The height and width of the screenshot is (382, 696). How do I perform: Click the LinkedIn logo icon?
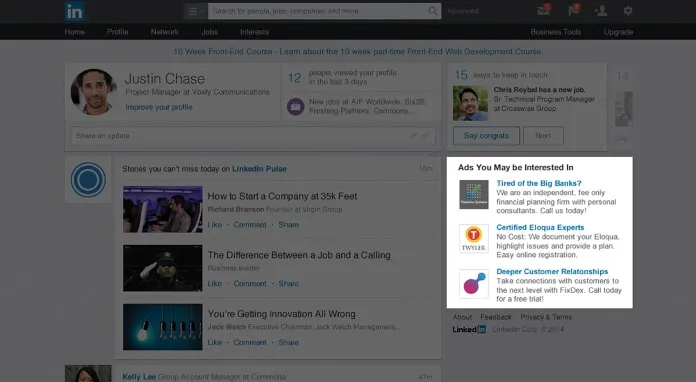[74, 11]
